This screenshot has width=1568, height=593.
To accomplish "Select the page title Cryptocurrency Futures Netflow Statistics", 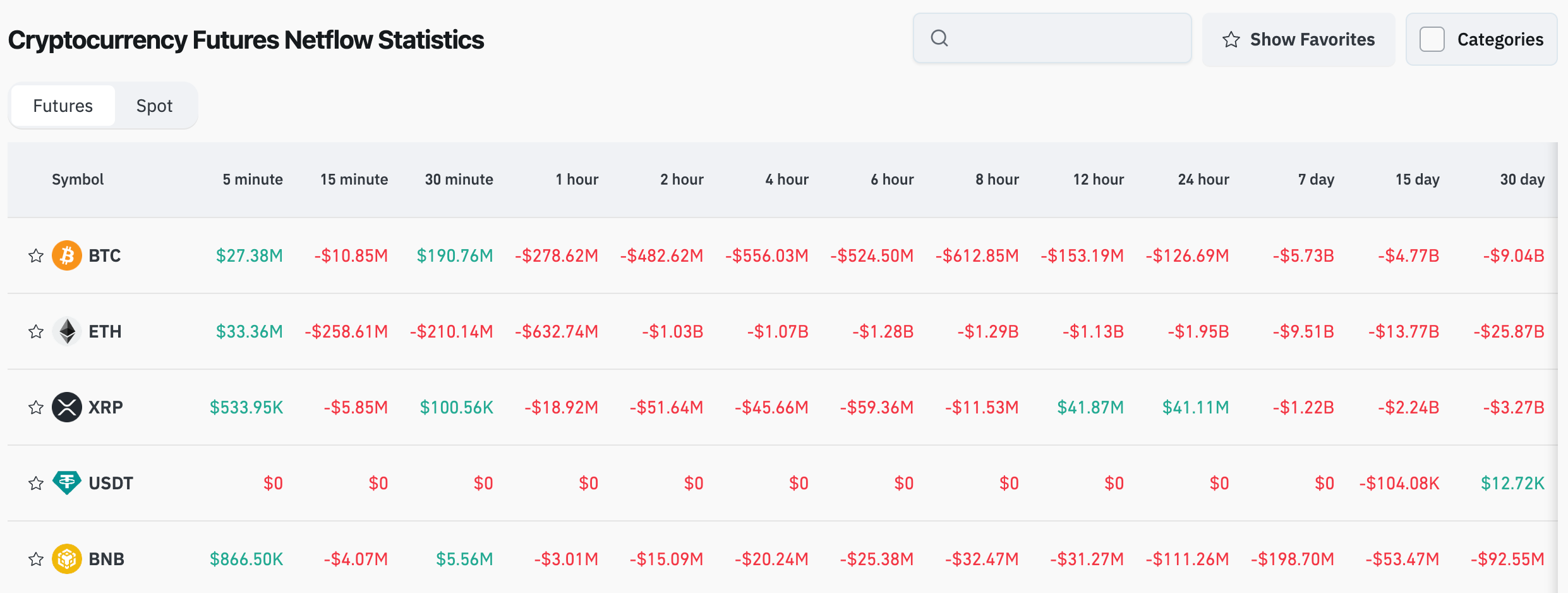I will coord(246,40).
